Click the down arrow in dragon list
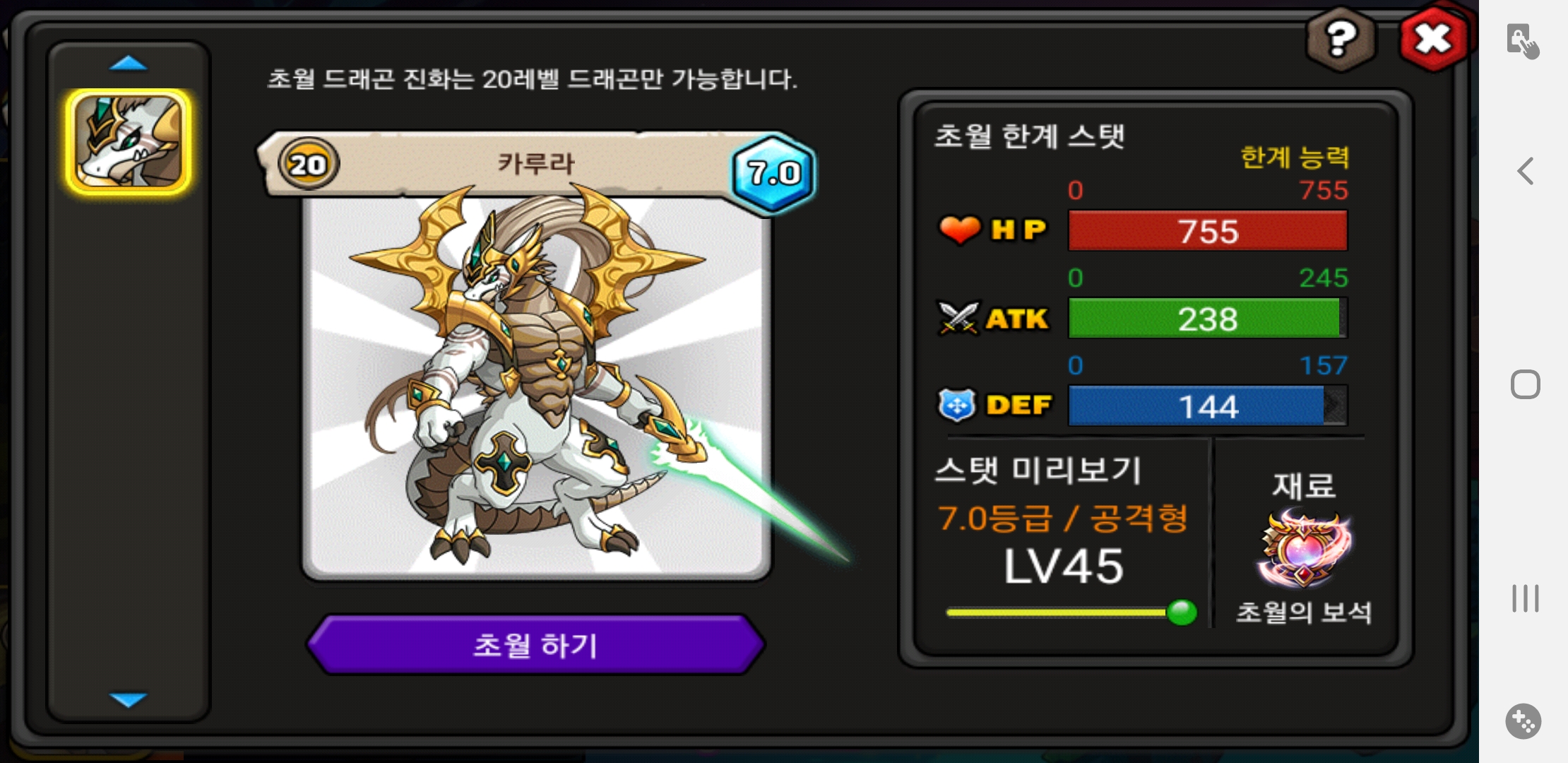This screenshot has height=763, width=1568. 129,699
